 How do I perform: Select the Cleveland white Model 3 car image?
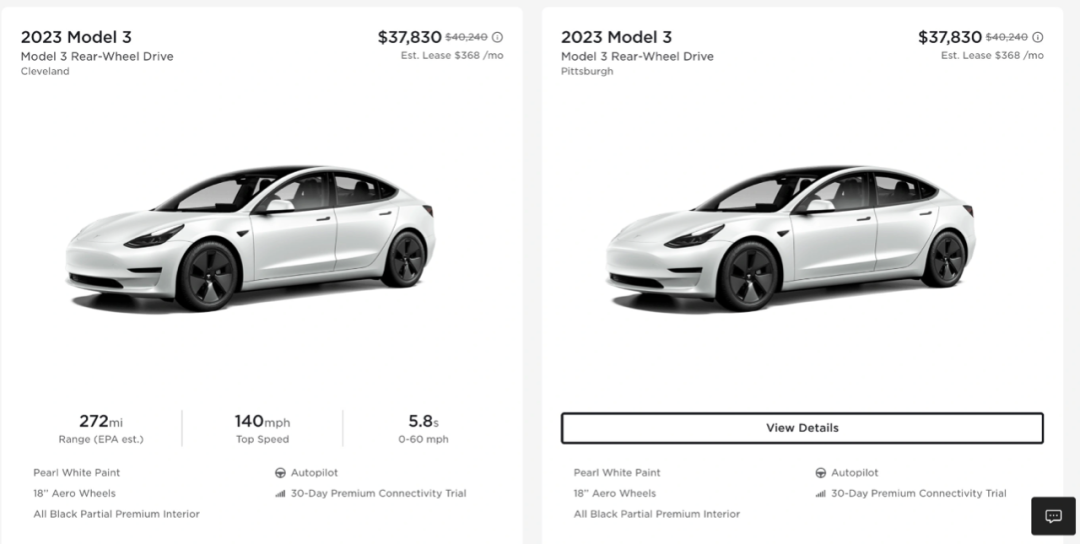pos(250,238)
